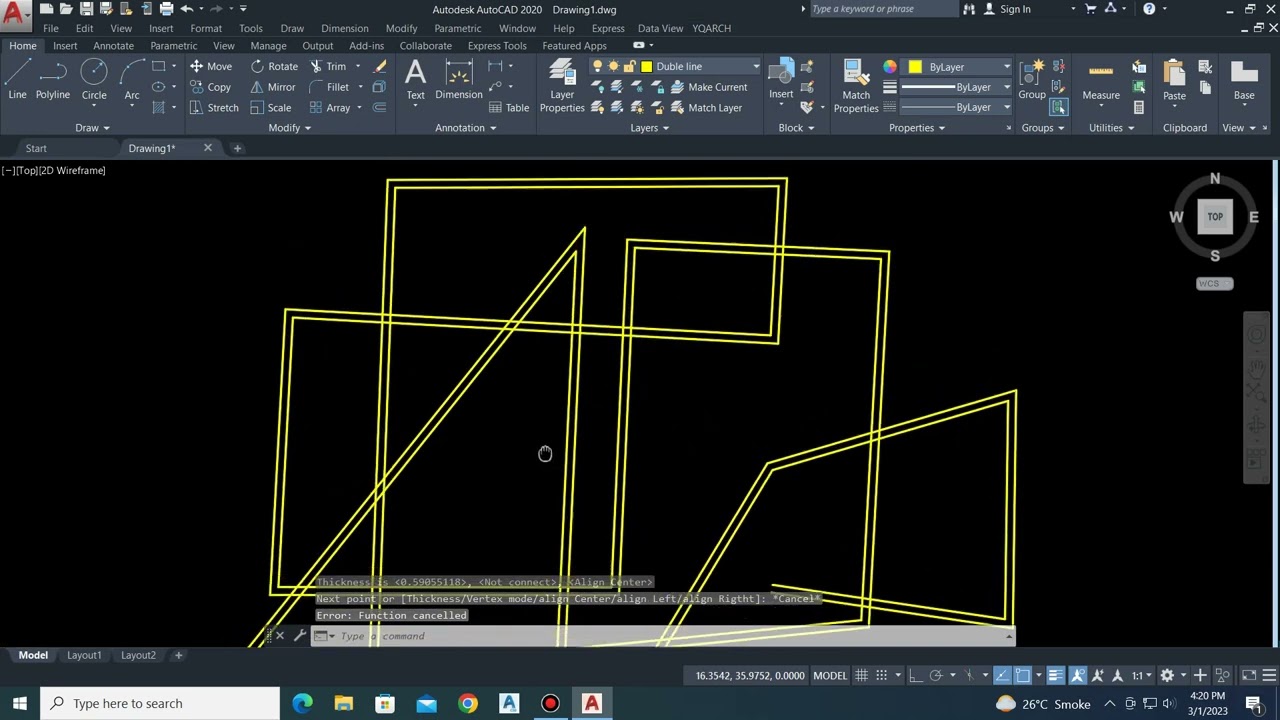
Task: Toggle the WCS coordinate system label
Action: [x=1215, y=284]
